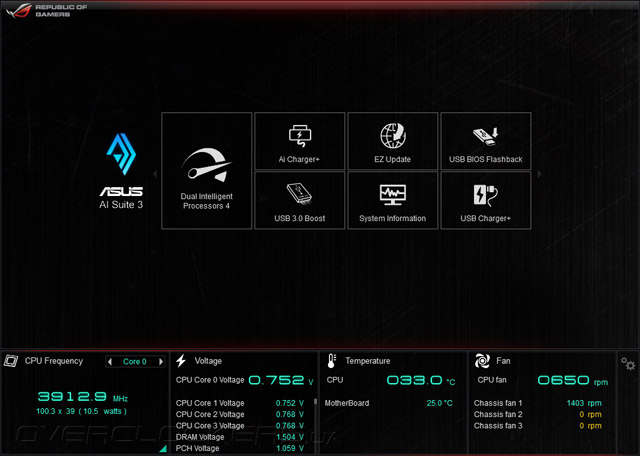This screenshot has height=456, width=640.
Task: Click the Fan panel title
Action: 503,361
